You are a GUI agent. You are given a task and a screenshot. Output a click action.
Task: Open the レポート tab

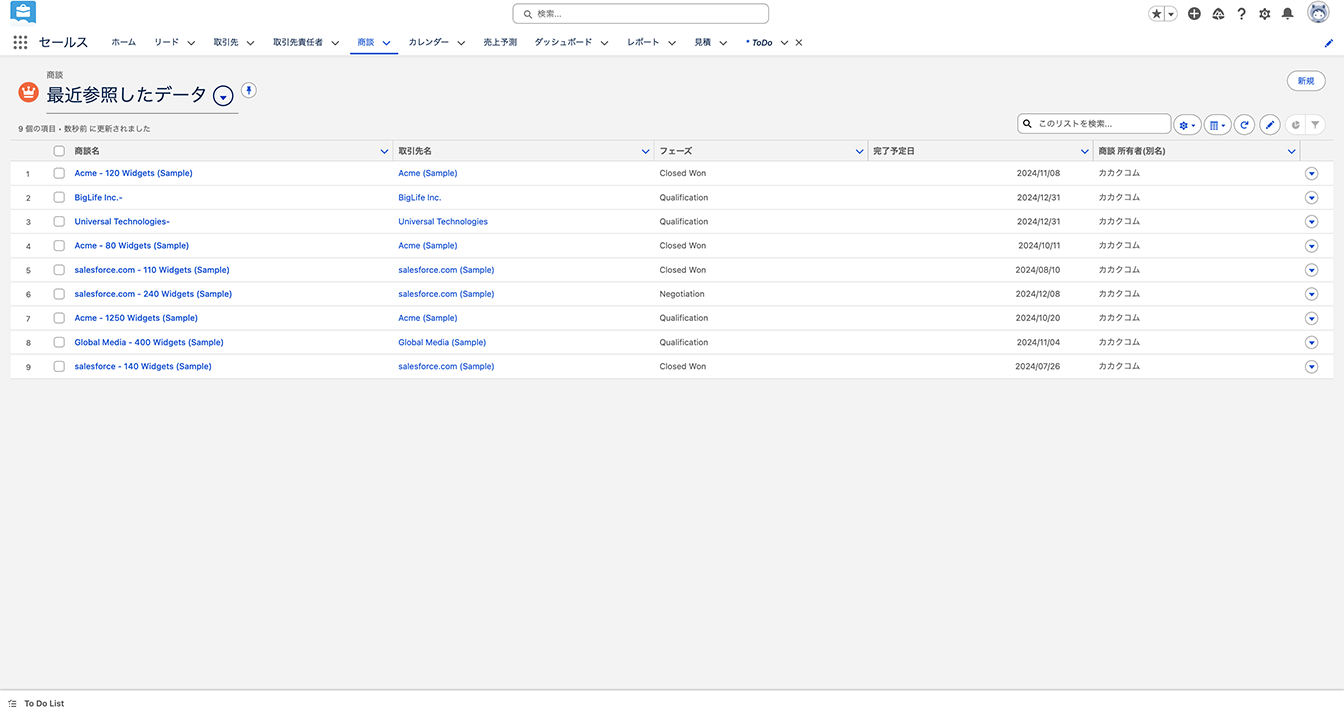click(643, 42)
